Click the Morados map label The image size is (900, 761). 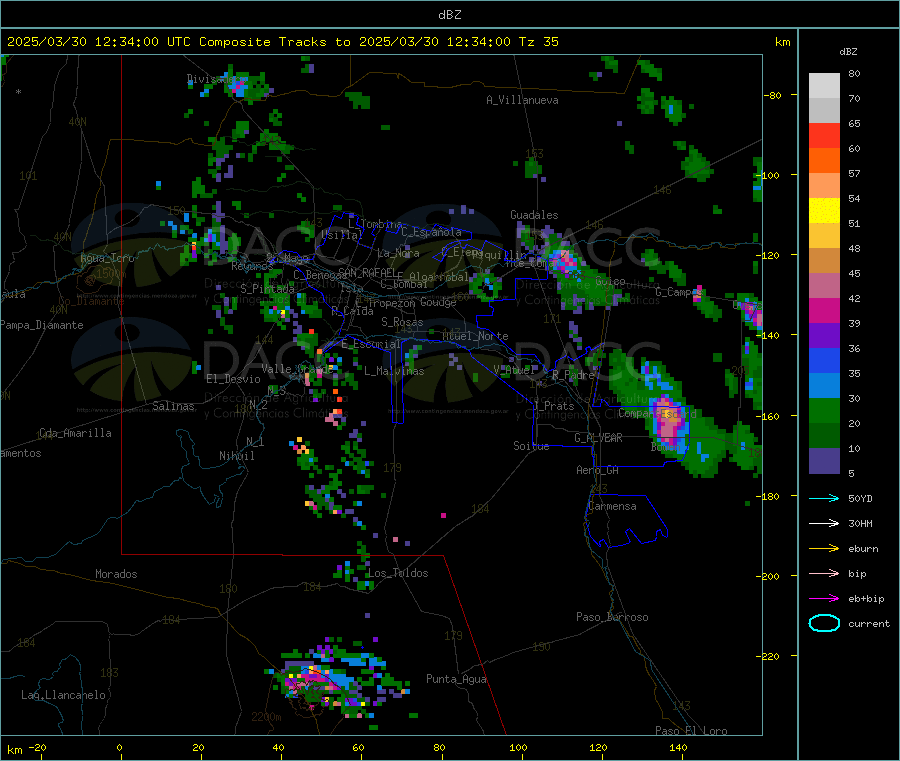[116, 574]
